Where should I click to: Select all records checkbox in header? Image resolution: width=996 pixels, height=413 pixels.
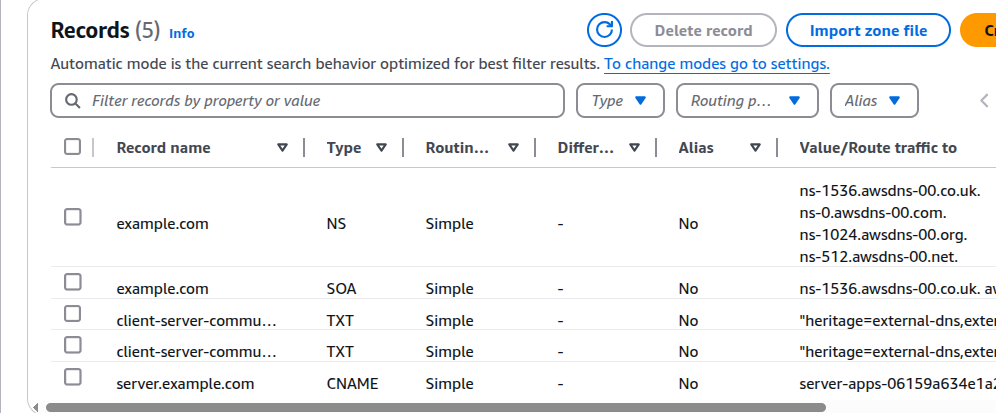click(73, 147)
